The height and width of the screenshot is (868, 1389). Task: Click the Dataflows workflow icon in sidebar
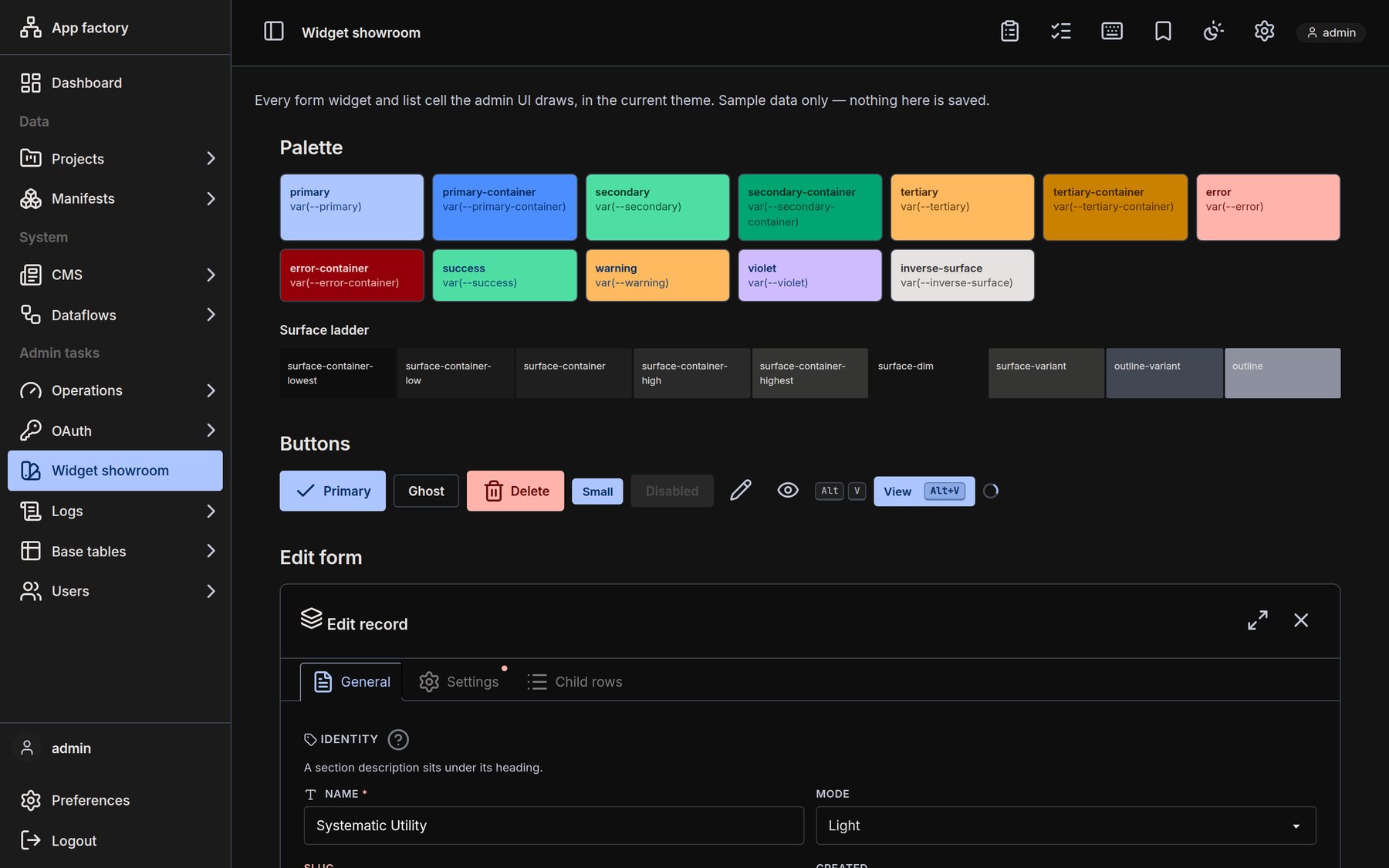[31, 315]
